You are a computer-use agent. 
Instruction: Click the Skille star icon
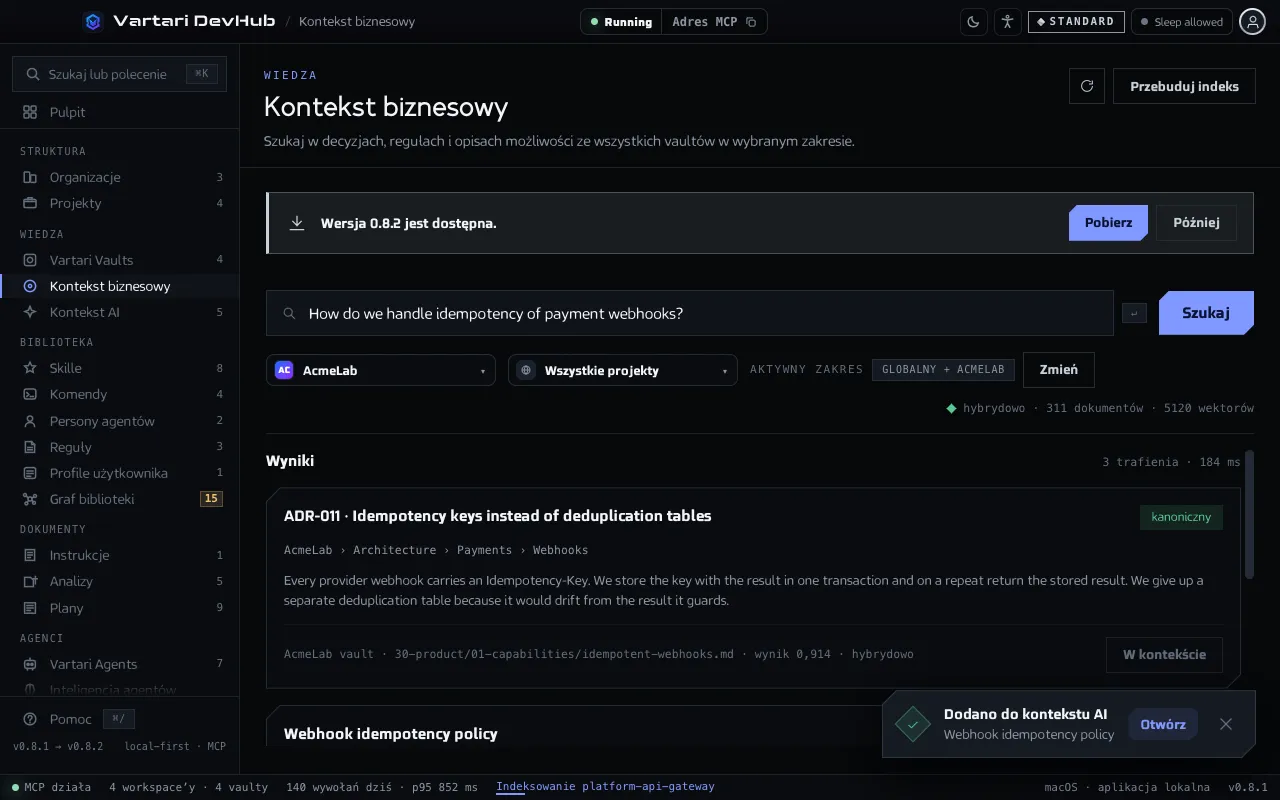click(30, 368)
